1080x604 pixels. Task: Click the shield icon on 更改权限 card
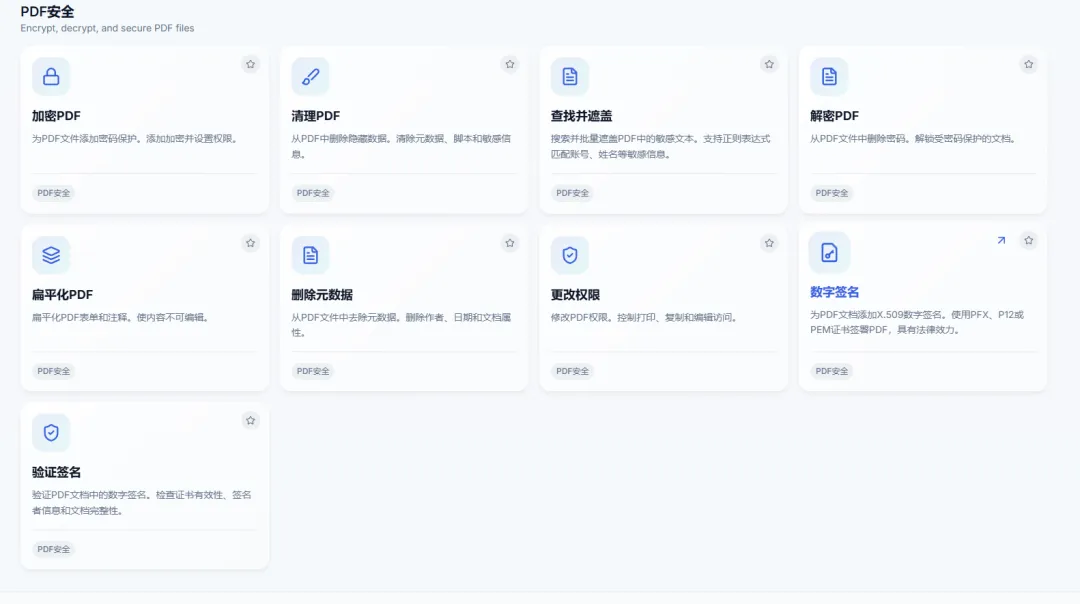point(570,256)
